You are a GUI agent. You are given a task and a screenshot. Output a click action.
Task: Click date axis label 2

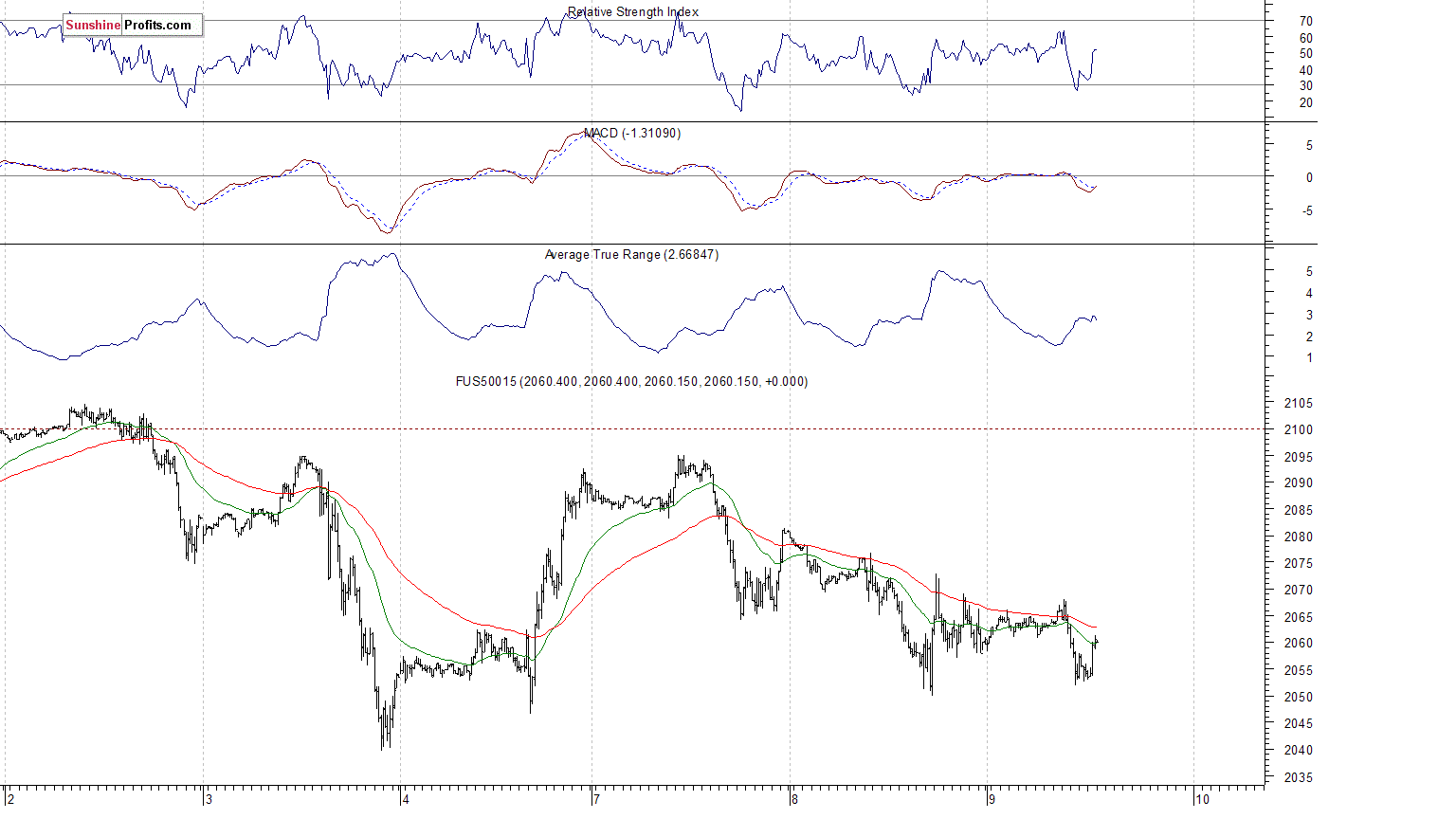[x=10, y=800]
